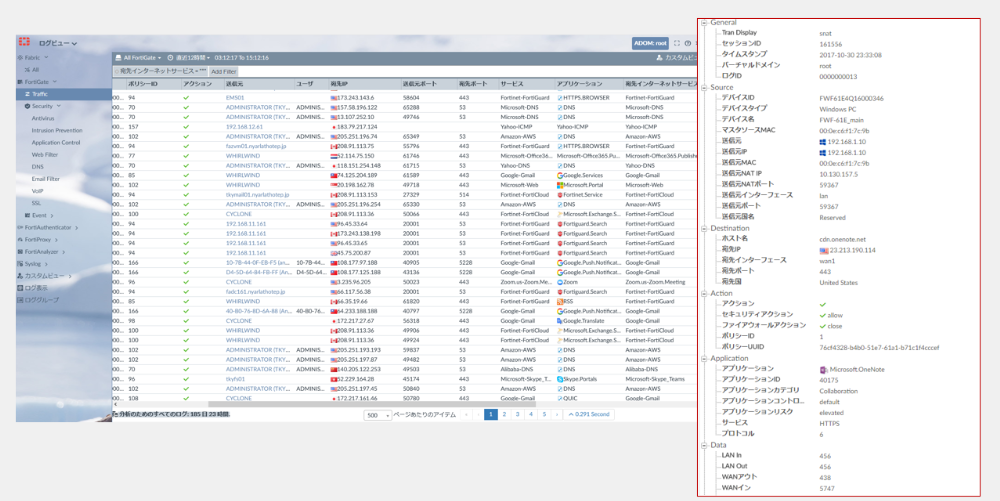Open the ログビュー dropdown at the top

pos(57,43)
